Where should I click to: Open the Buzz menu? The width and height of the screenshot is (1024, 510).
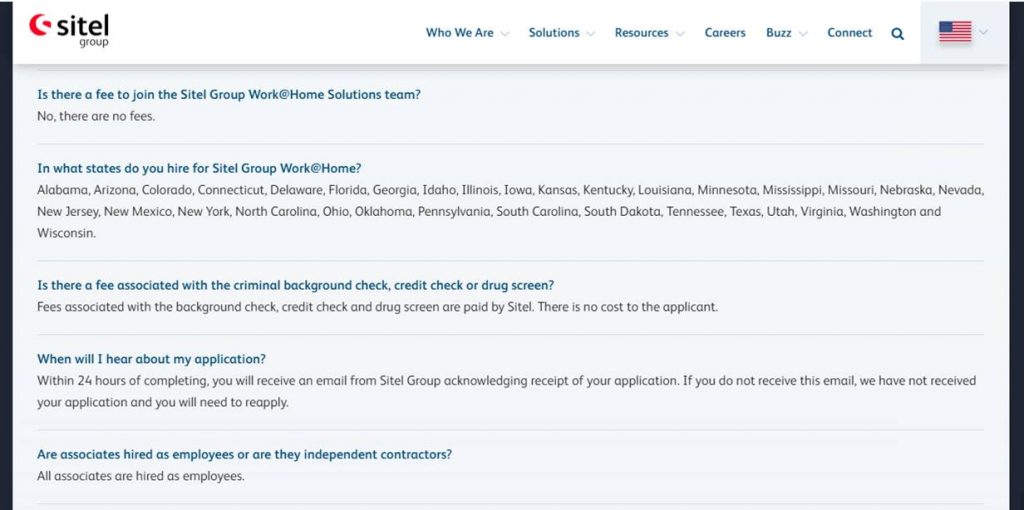tap(778, 33)
